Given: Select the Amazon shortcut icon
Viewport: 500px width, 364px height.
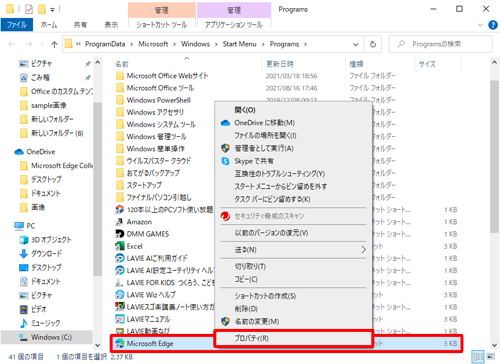Looking at the screenshot, I should (119, 222).
